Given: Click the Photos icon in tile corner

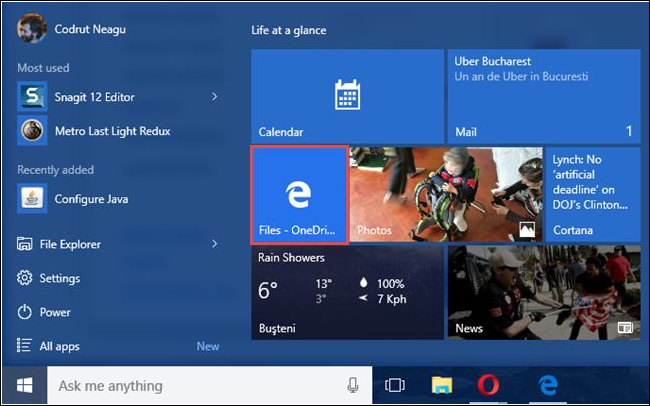Looking at the screenshot, I should point(527,229).
